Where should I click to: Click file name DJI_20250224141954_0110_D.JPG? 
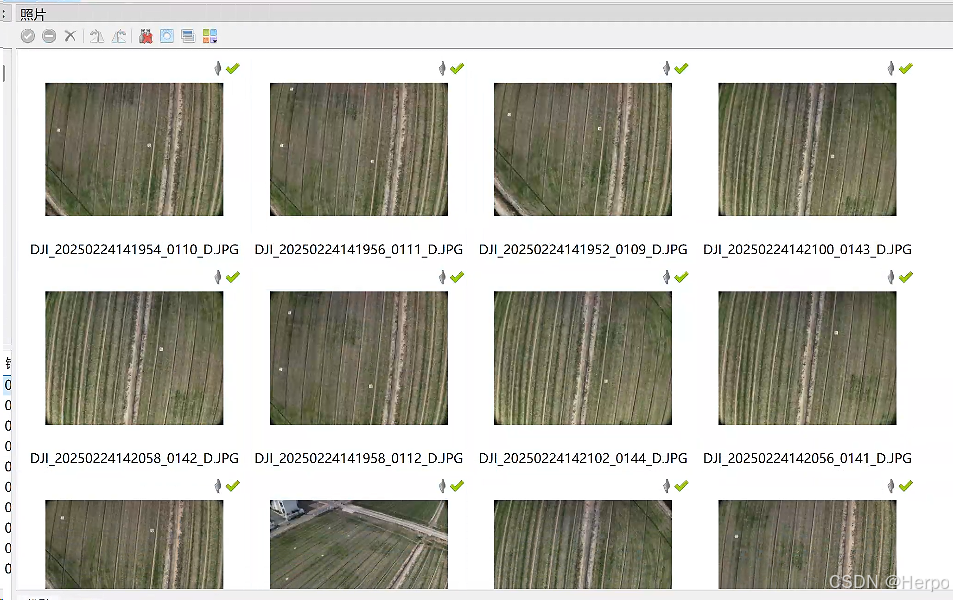(x=134, y=249)
